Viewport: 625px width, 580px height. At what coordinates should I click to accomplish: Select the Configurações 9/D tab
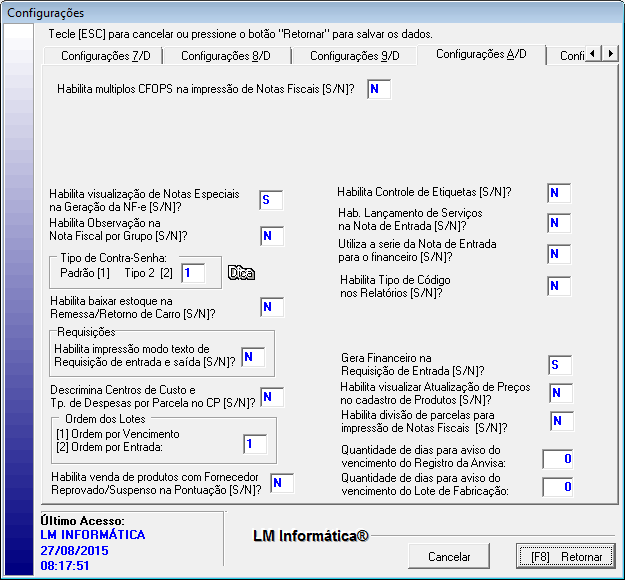point(354,56)
